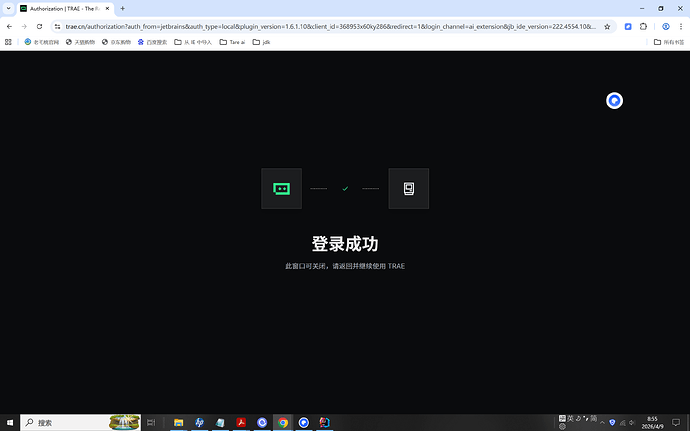
Task: Go back to the previous page
Action: tap(9, 26)
